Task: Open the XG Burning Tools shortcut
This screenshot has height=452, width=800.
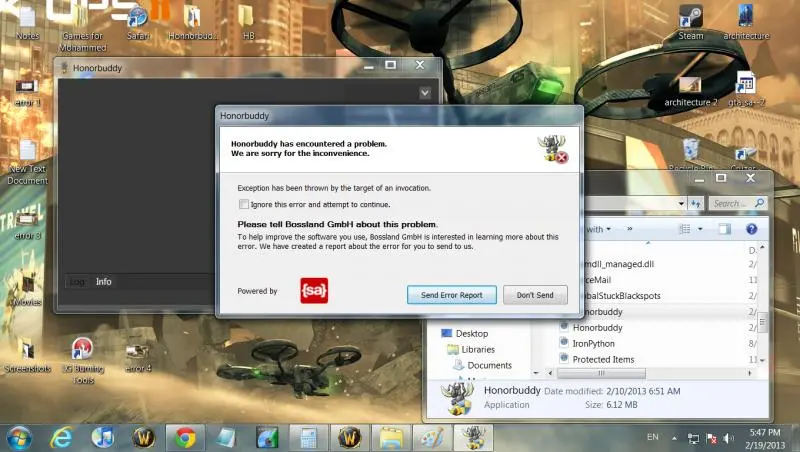Action: click(x=83, y=360)
